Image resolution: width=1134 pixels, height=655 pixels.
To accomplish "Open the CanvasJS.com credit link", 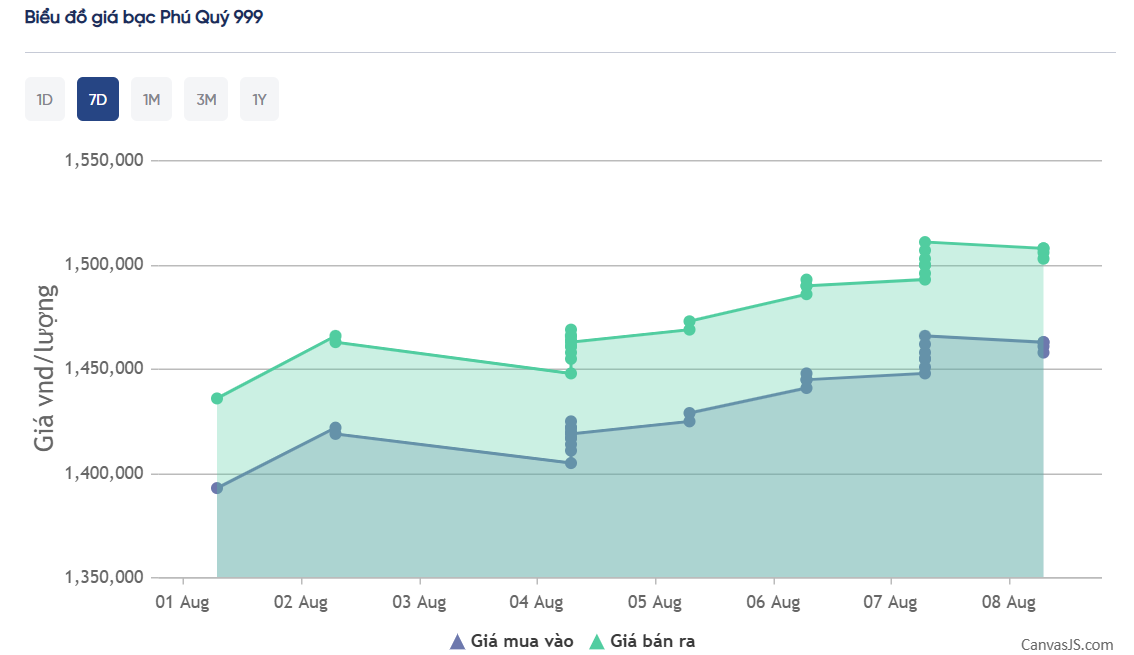I will click(x=1066, y=645).
